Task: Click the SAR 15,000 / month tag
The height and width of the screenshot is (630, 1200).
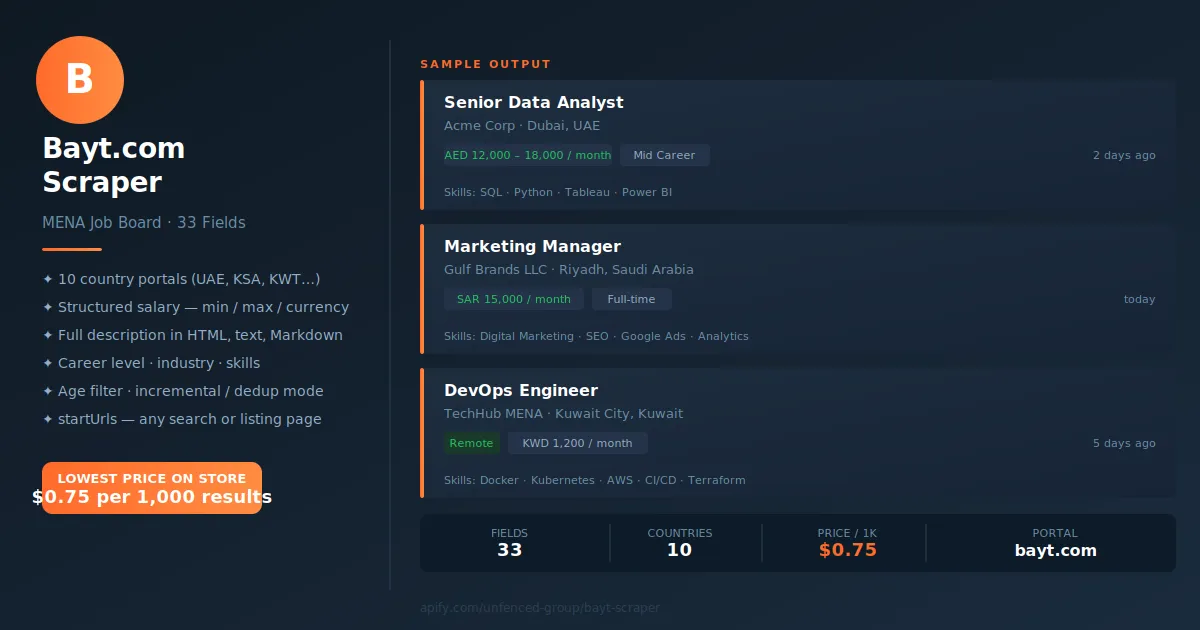Action: (514, 299)
